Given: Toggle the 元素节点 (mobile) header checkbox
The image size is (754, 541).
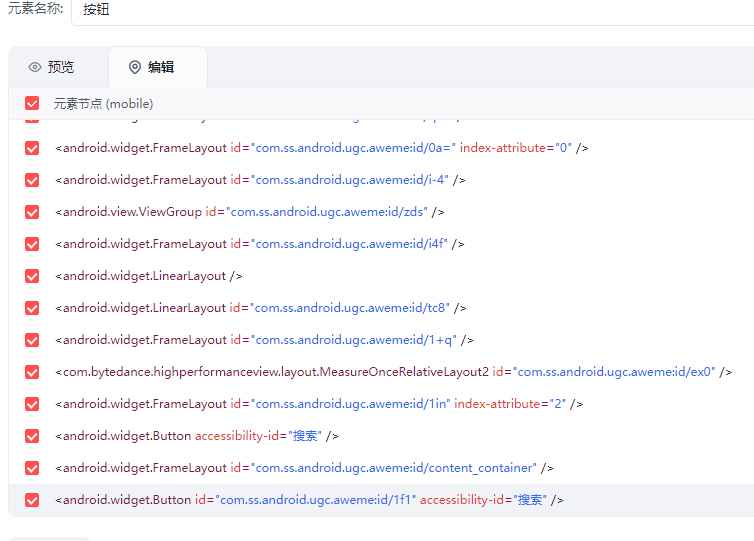Looking at the screenshot, I should pos(32,103).
